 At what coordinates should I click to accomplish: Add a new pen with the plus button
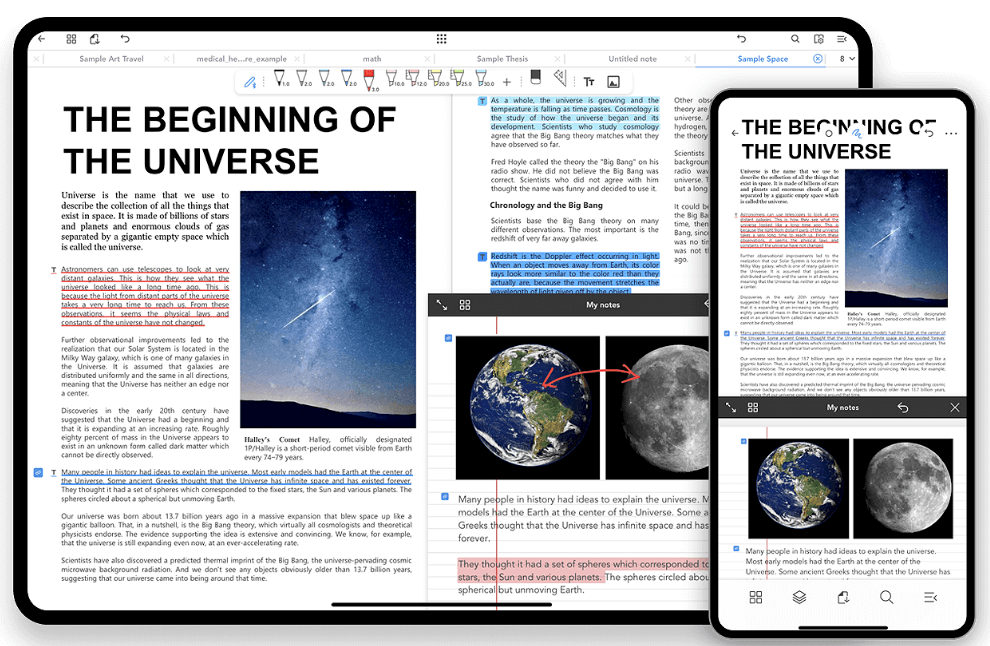point(506,82)
